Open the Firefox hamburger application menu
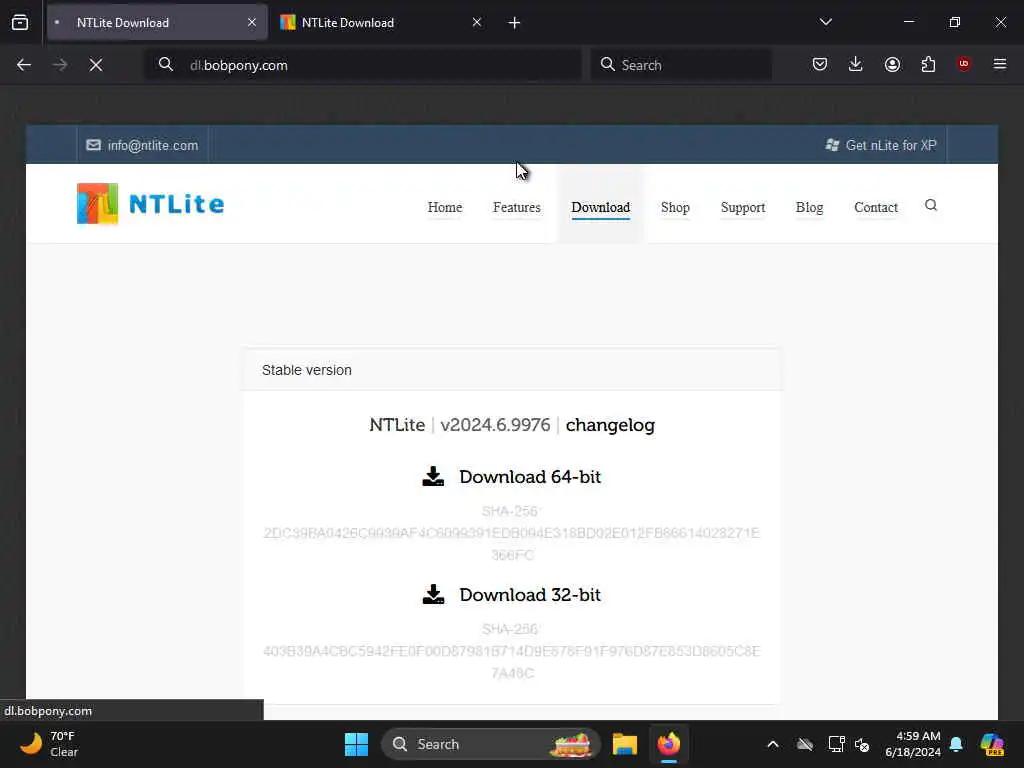The width and height of the screenshot is (1024, 768). point(1000,64)
